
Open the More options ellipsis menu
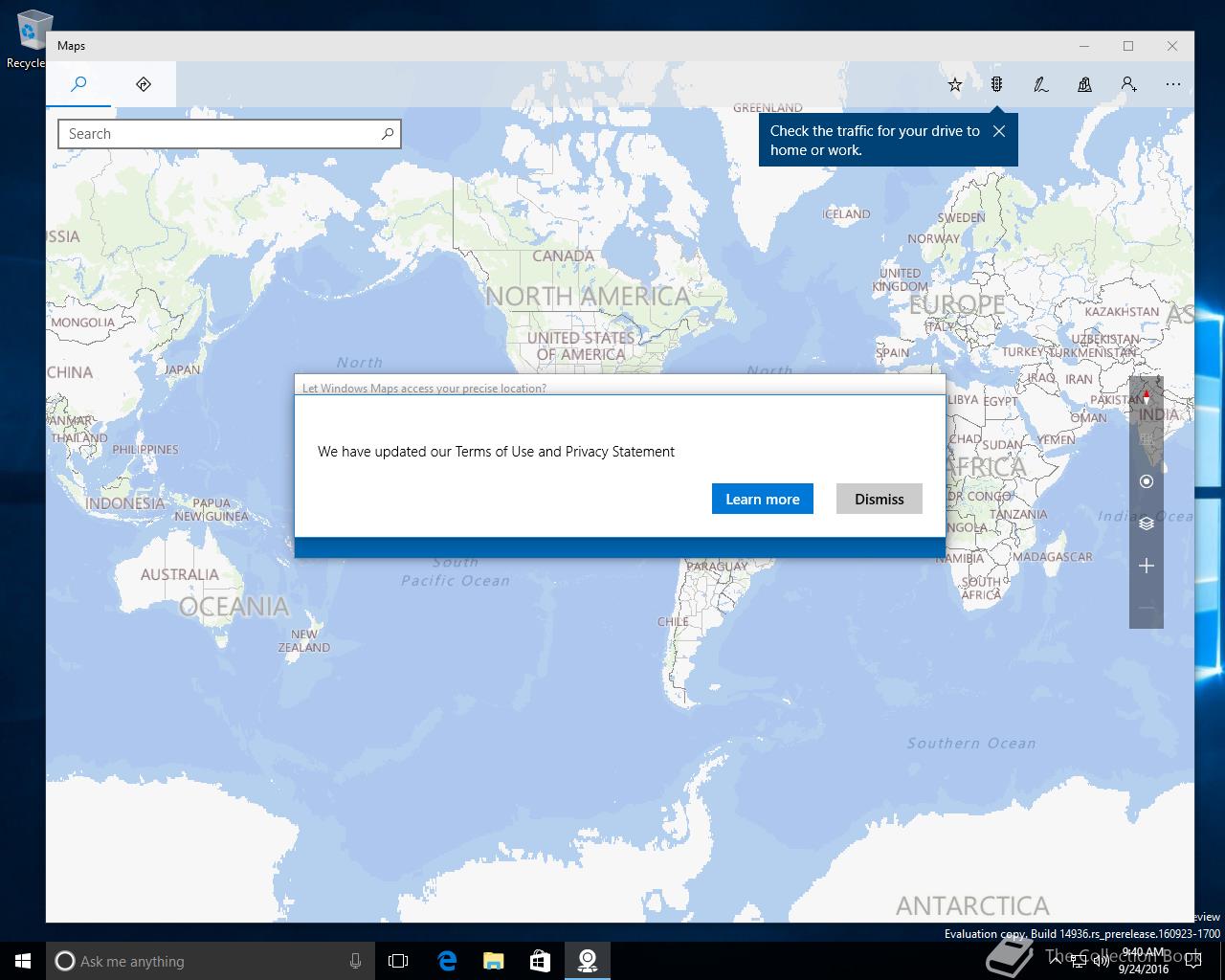(x=1172, y=84)
